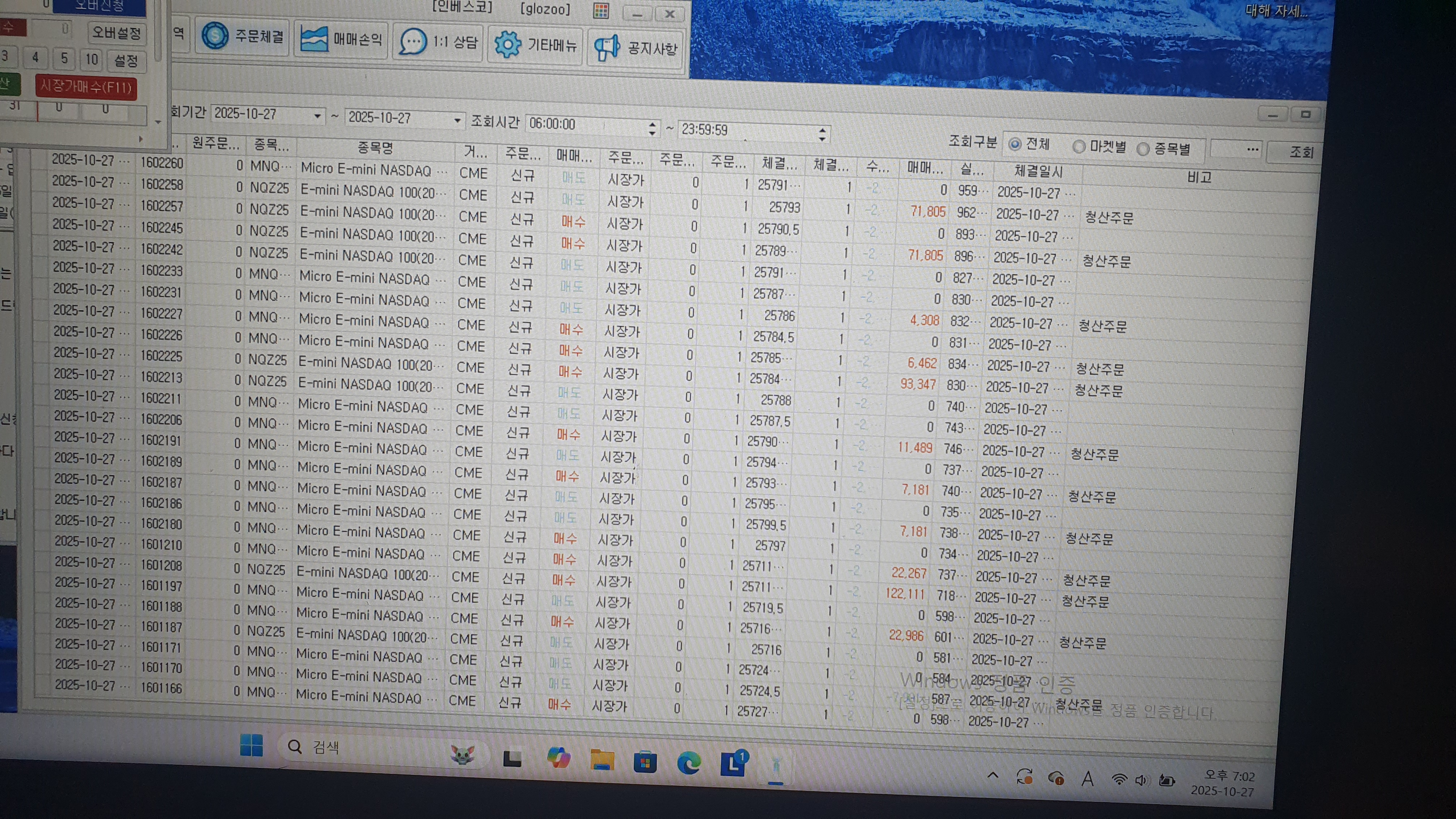The width and height of the screenshot is (1456, 819).
Task: Show hidden system tray icons
Action: 993,775
